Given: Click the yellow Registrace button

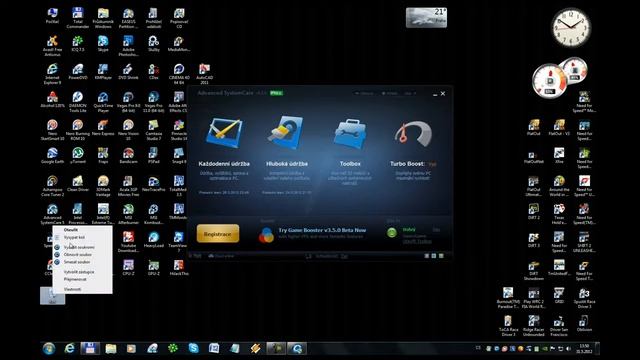Looking at the screenshot, I should [218, 233].
